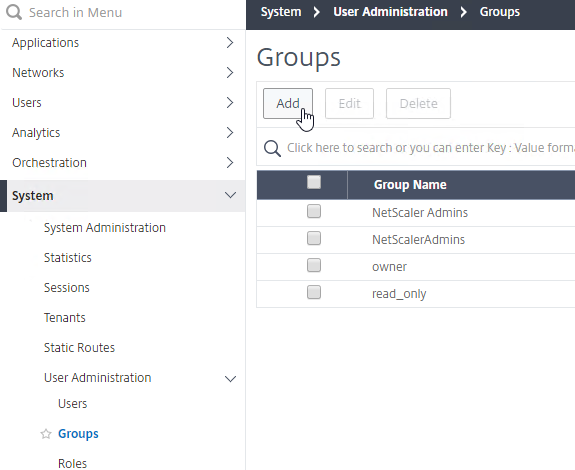Click the Search in Menu magnifier icon
This screenshot has height=470, width=575.
click(x=14, y=12)
